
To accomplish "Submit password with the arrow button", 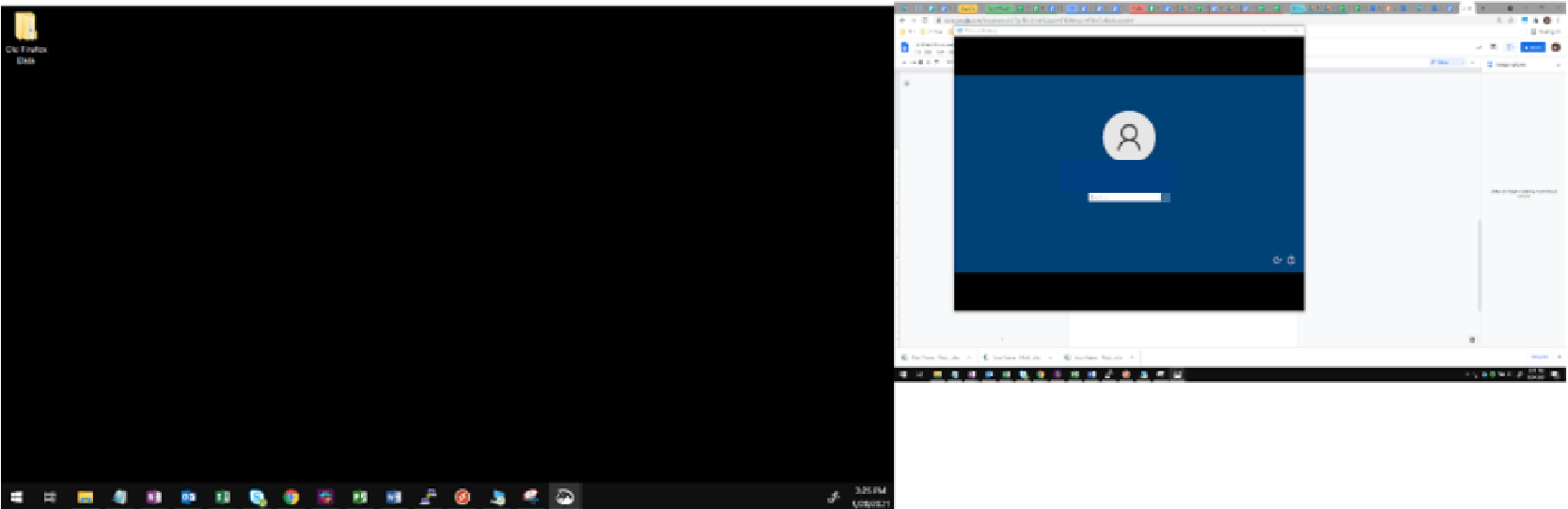I will click(1166, 197).
